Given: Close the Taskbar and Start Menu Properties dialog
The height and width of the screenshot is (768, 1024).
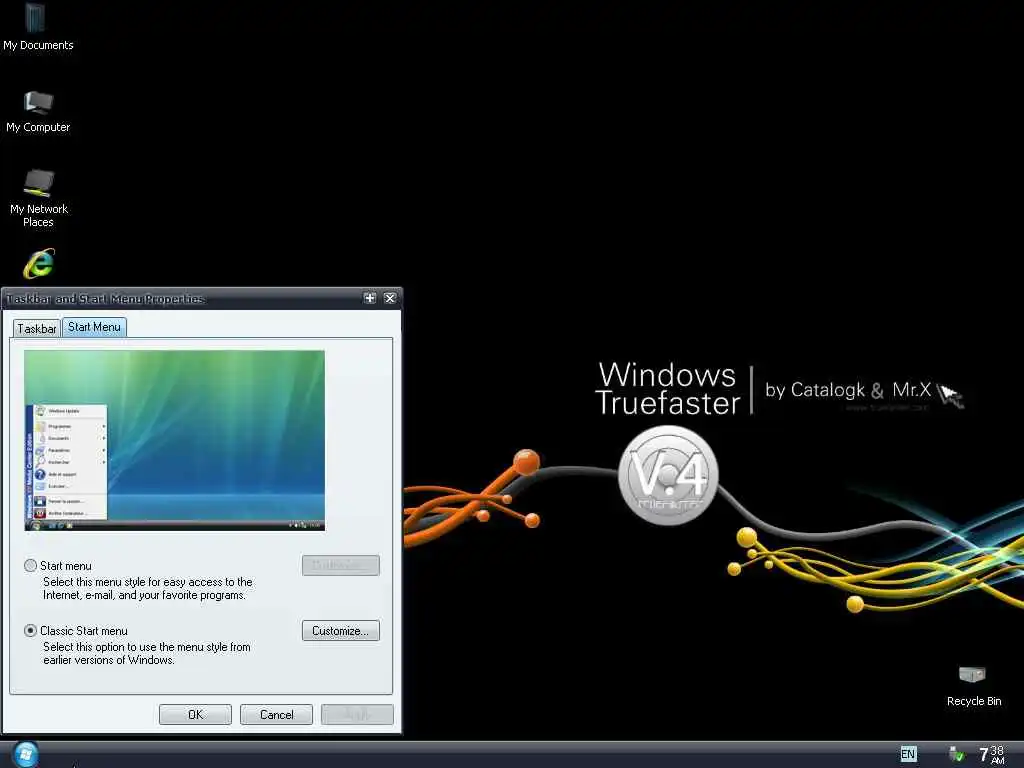Looking at the screenshot, I should point(390,298).
